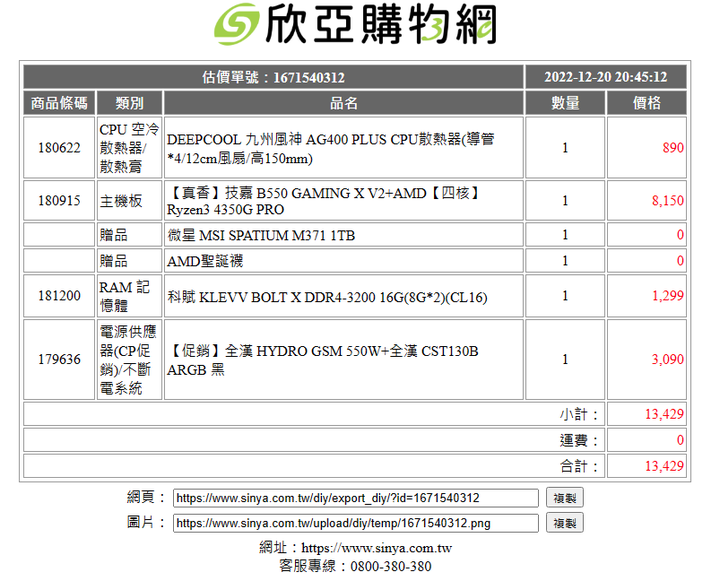Click the 合計 label
The image size is (720, 581).
[x=579, y=466]
